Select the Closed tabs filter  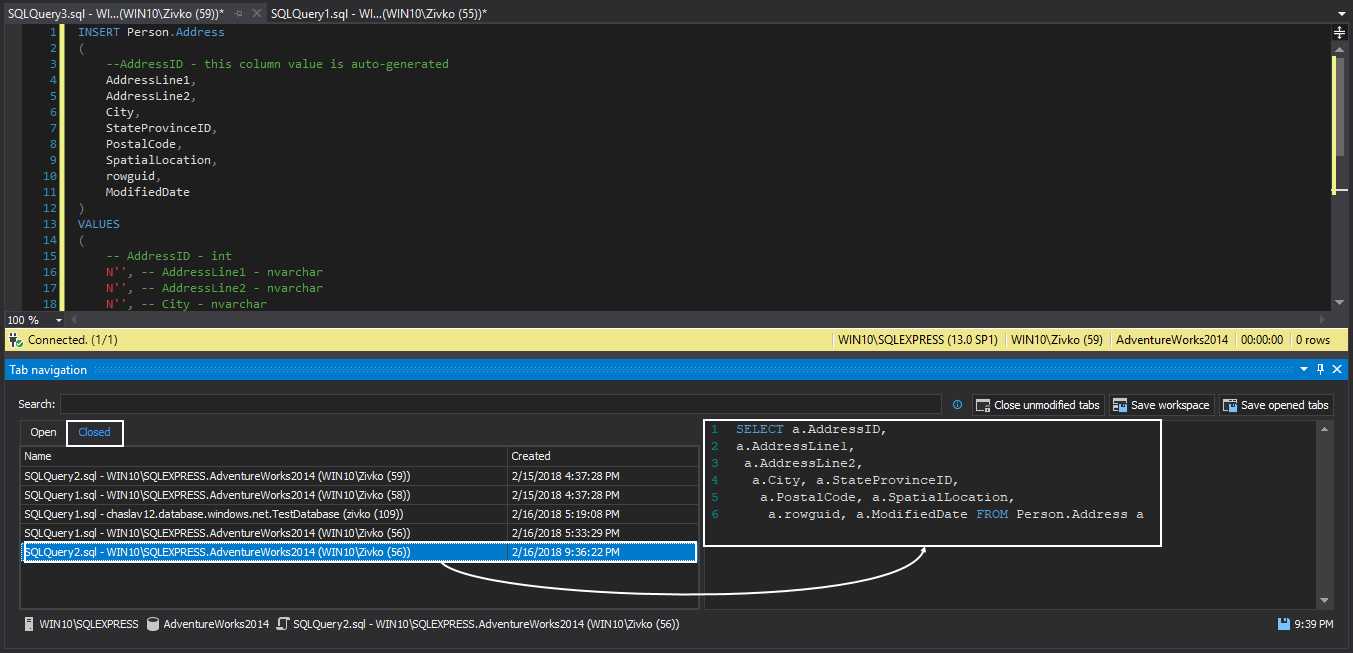(x=94, y=433)
